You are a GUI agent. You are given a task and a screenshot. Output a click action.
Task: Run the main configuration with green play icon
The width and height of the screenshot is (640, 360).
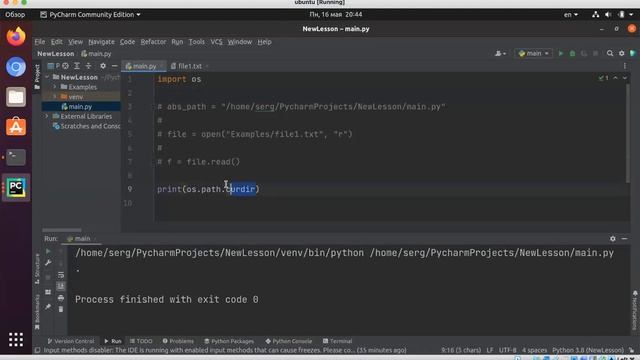(561, 53)
